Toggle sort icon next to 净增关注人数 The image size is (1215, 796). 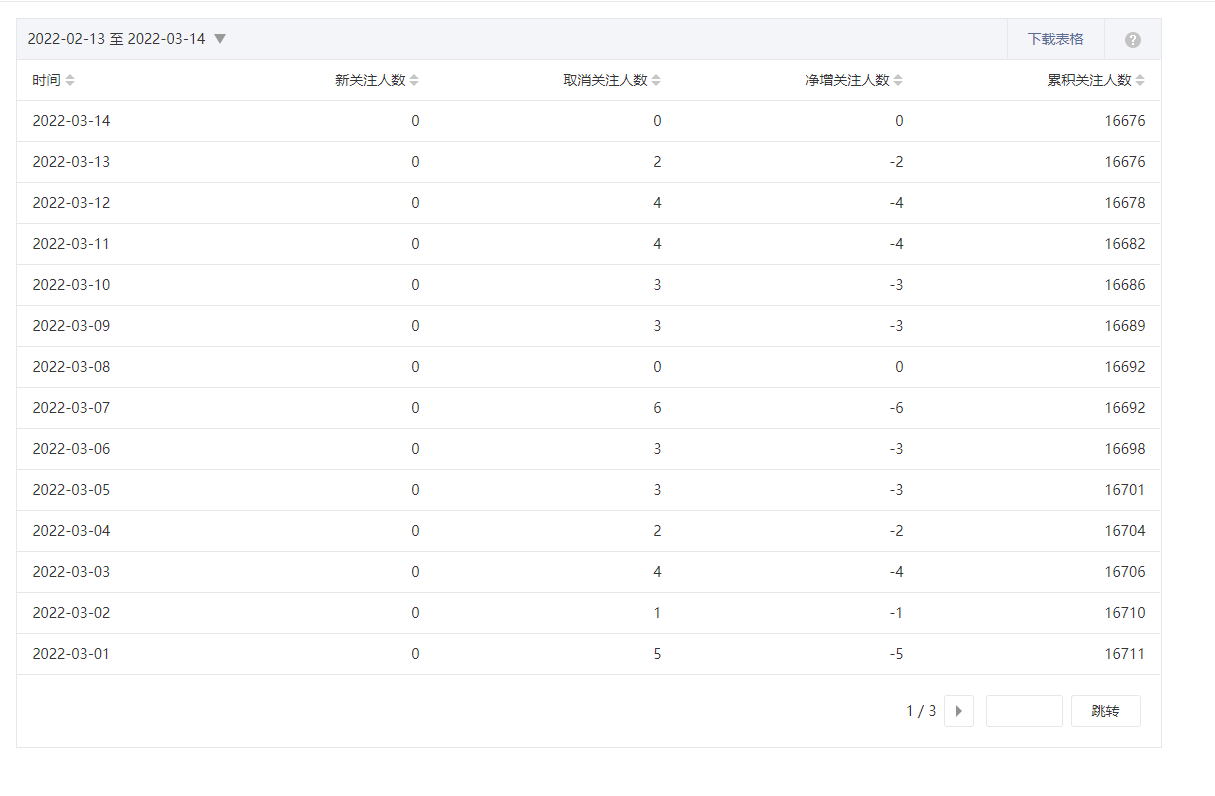[898, 80]
